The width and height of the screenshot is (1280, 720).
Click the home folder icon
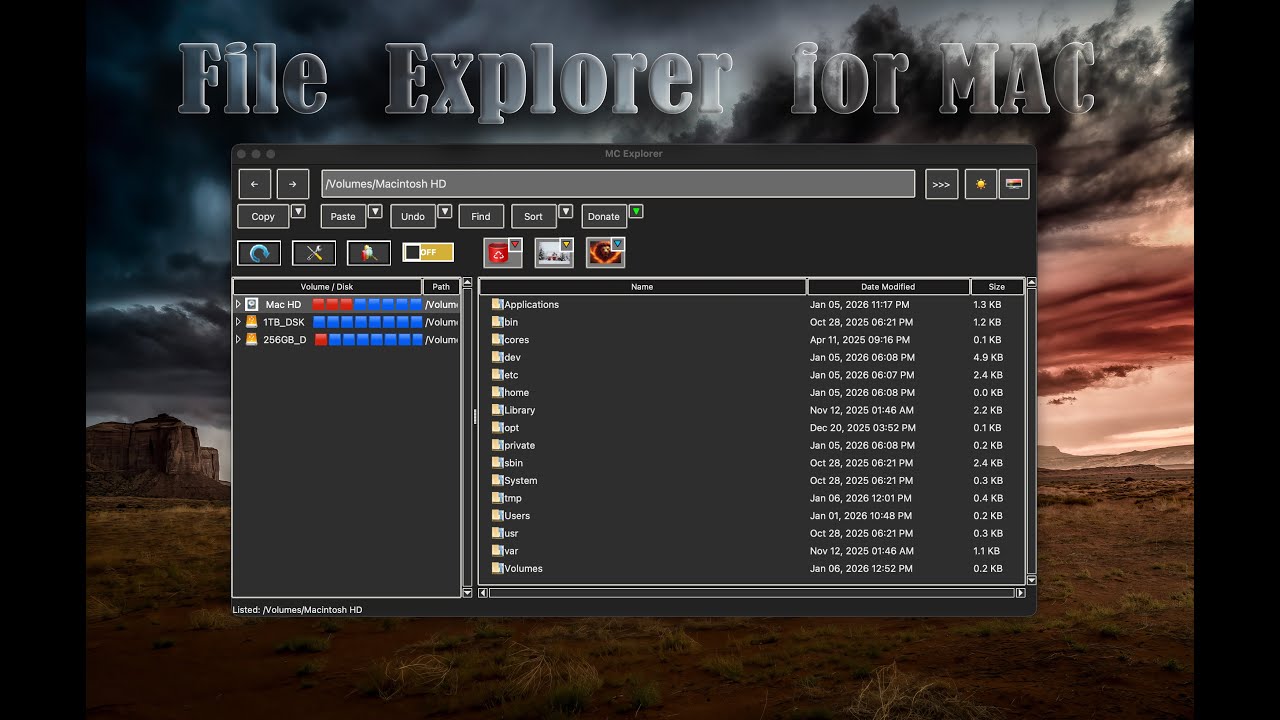tap(497, 393)
